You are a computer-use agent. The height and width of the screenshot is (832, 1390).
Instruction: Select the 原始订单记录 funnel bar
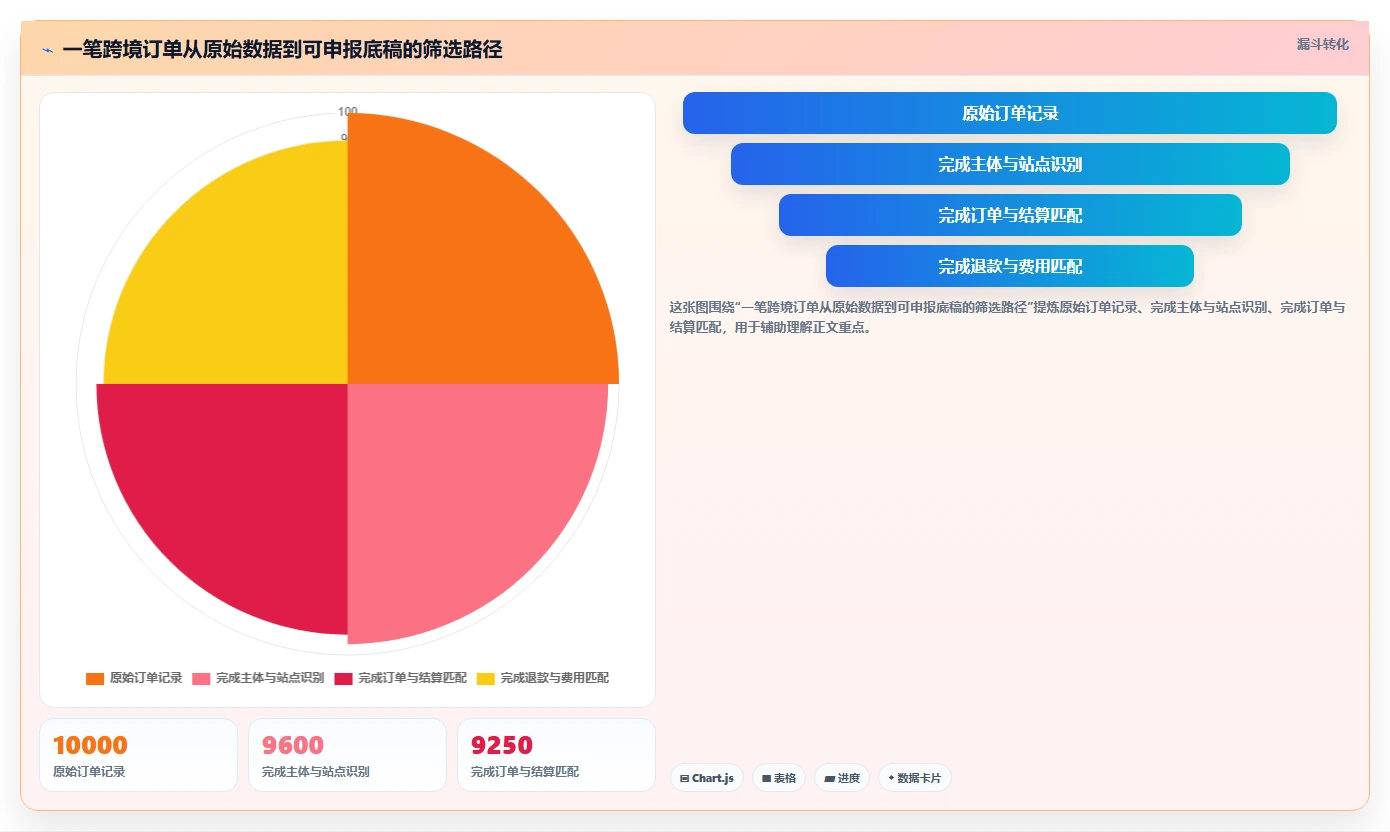(x=1010, y=113)
